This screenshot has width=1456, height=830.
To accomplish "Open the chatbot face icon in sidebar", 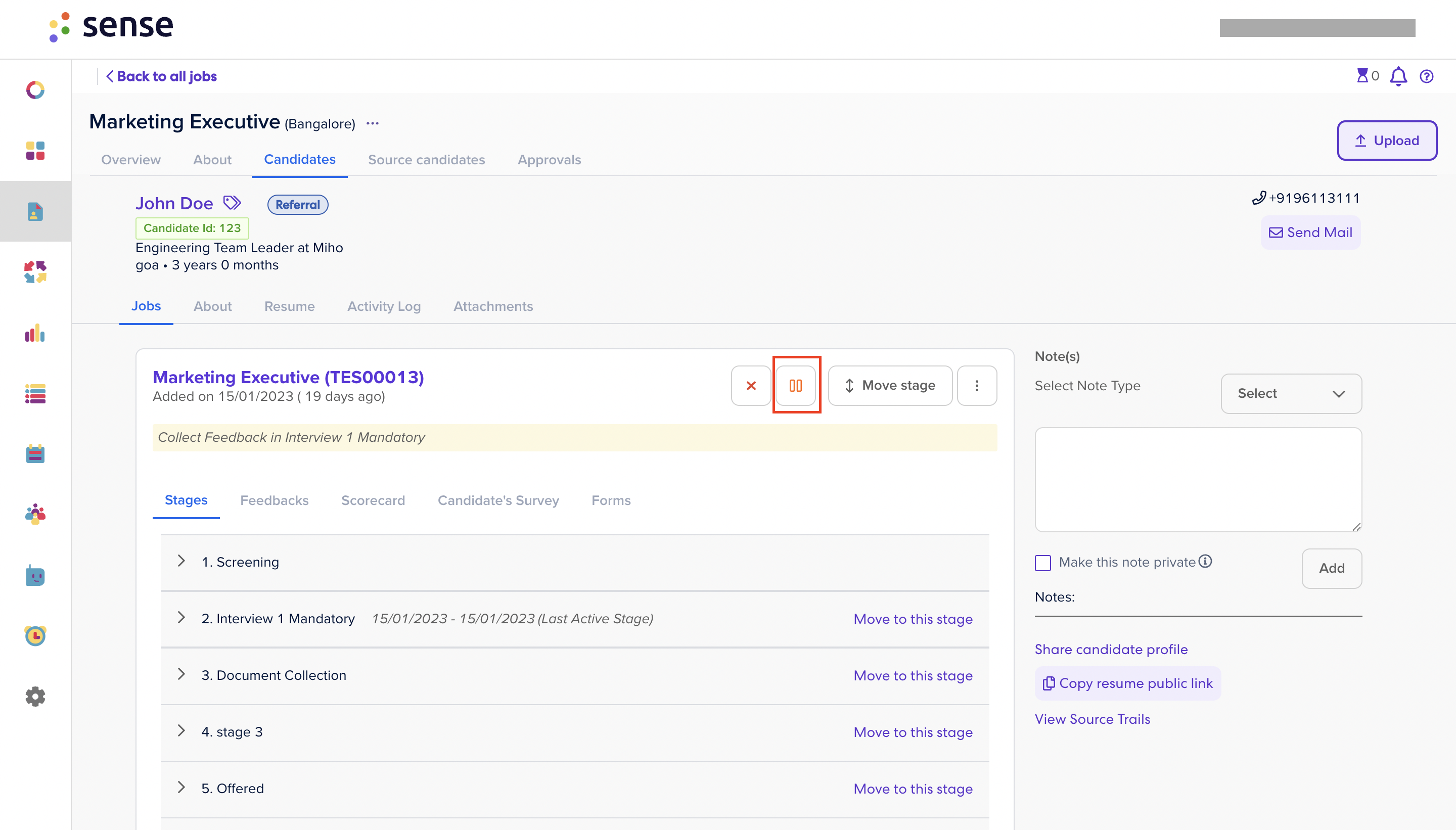I will click(x=35, y=575).
